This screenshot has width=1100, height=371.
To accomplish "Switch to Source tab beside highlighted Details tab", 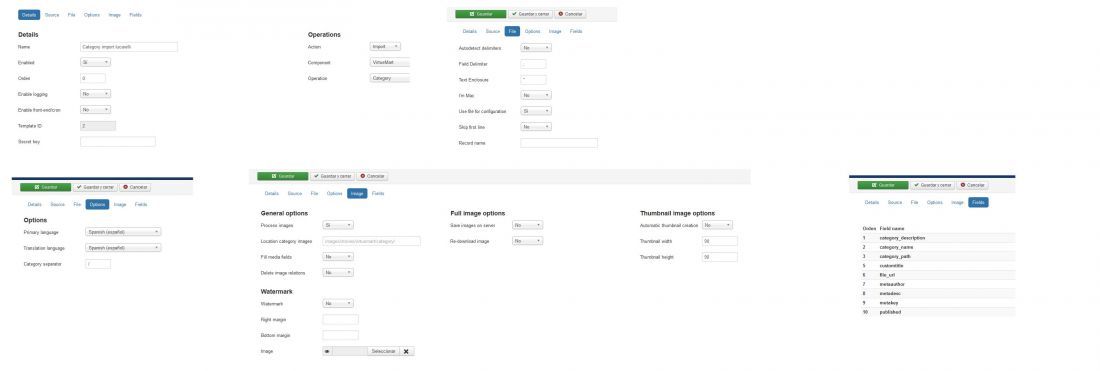I will (52, 15).
